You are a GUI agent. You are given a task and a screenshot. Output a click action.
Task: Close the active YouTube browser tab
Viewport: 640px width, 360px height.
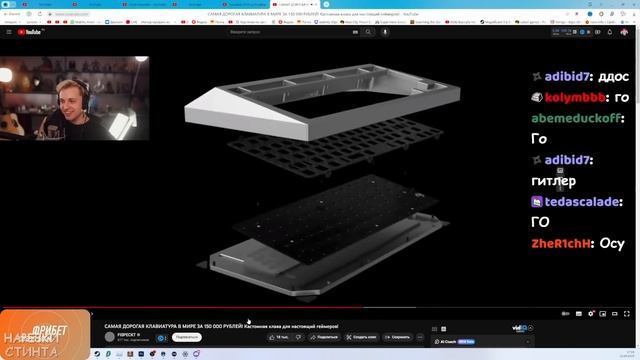click(x=316, y=4)
